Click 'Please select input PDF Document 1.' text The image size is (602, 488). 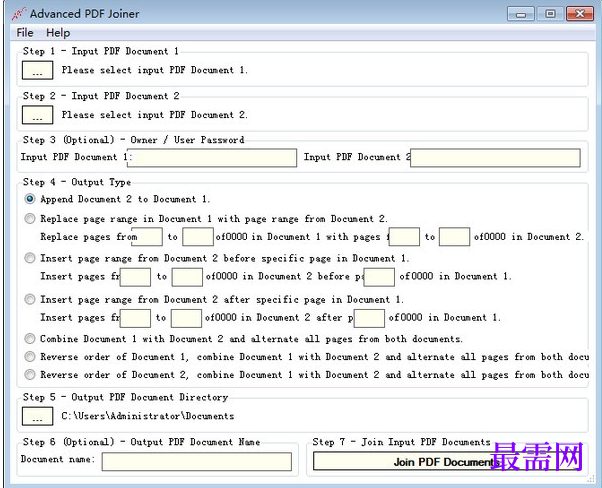click(x=155, y=70)
